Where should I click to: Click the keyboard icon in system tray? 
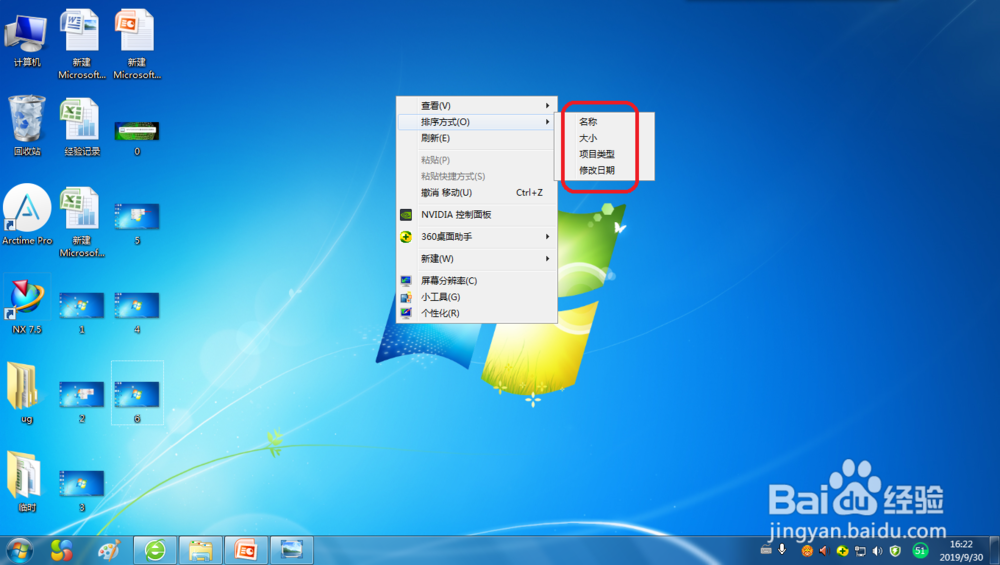click(766, 550)
